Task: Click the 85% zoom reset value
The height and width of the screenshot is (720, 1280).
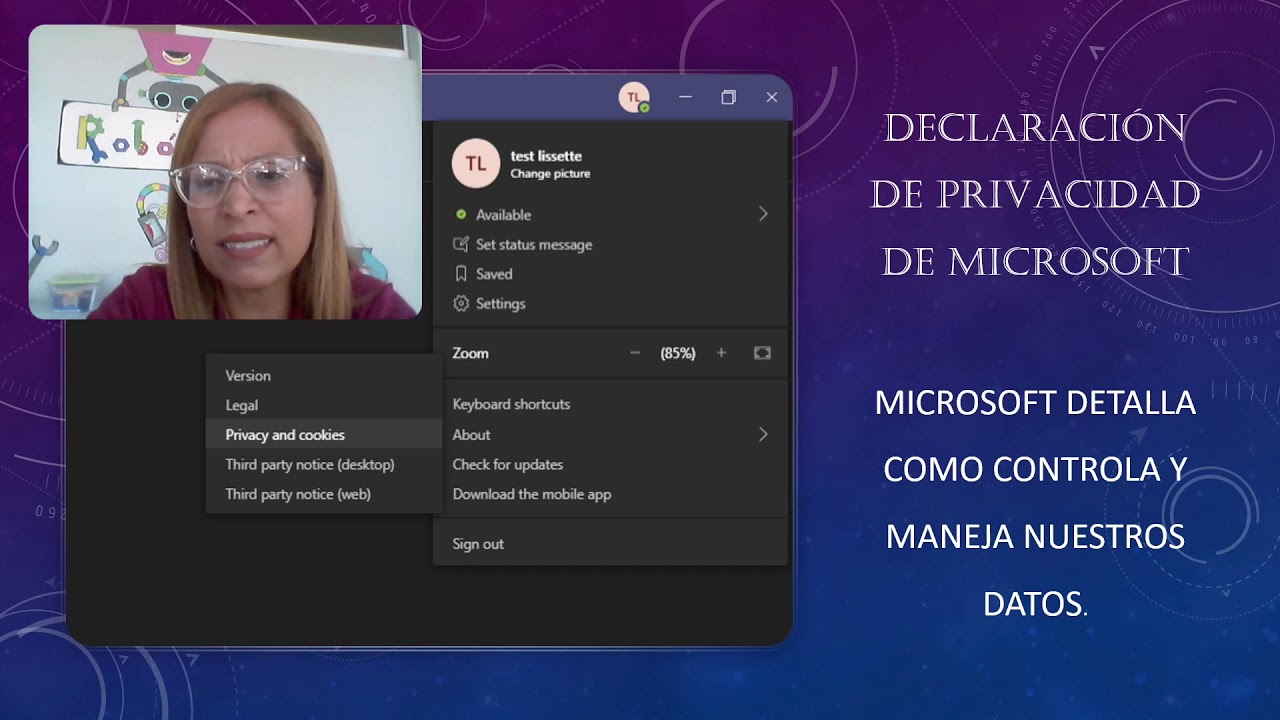Action: (x=678, y=353)
